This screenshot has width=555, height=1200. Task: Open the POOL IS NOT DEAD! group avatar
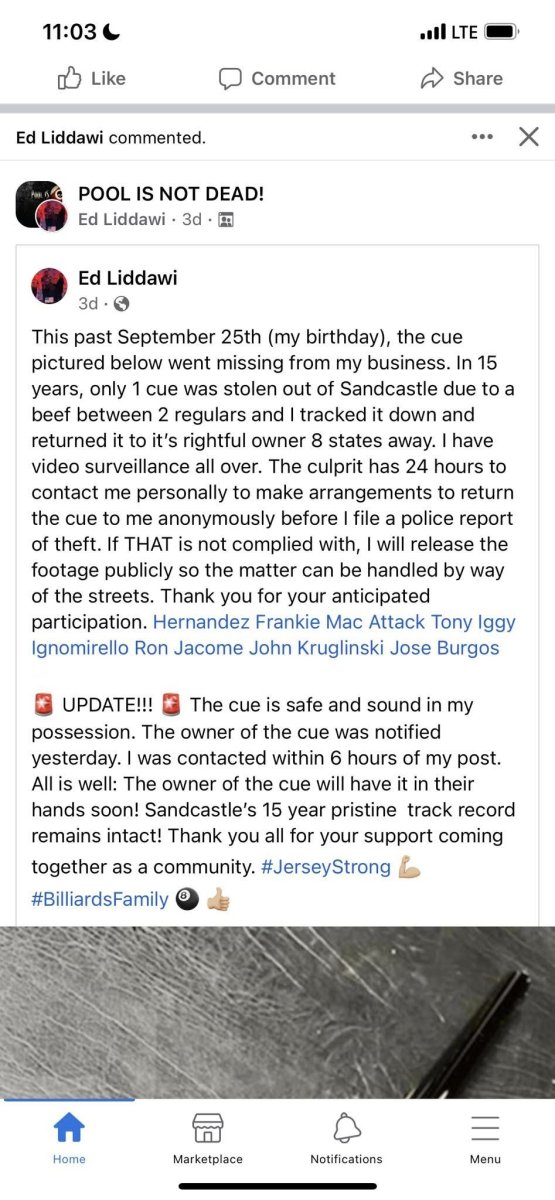coord(41,207)
